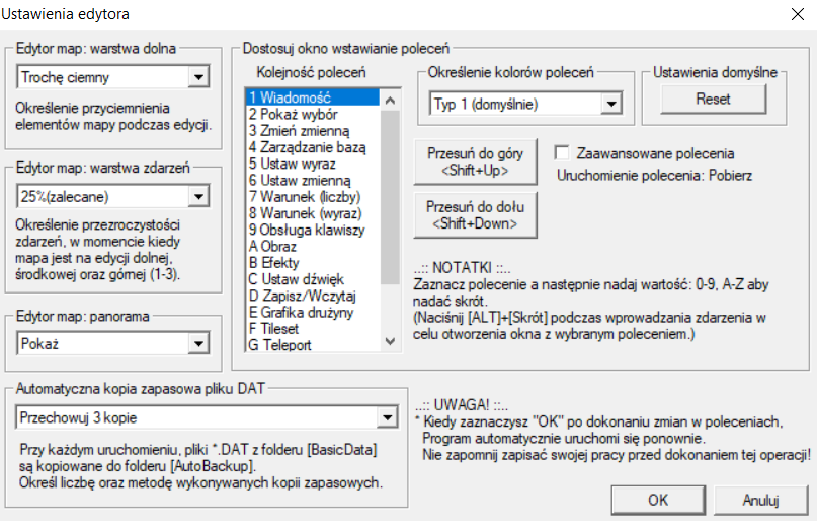The image size is (817, 521).
Task: Confirm settings with the OK button
Action: [658, 499]
